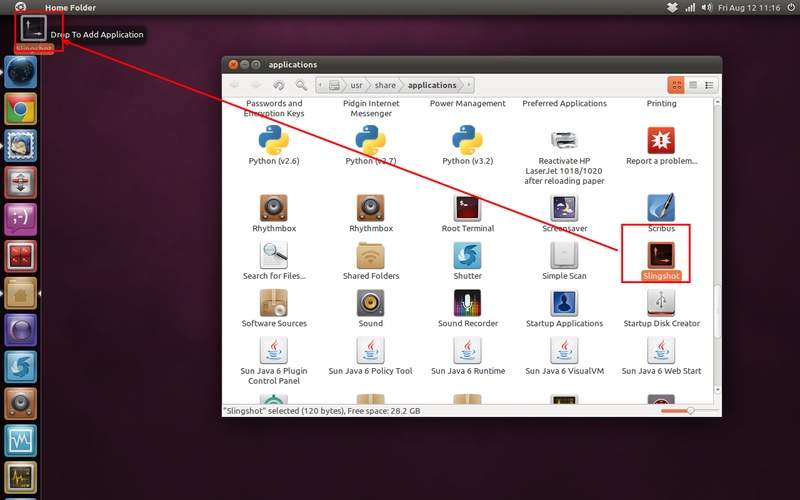Open the sound volume indicator menu
Image resolution: width=800 pixels, height=500 pixels.
click(x=707, y=8)
